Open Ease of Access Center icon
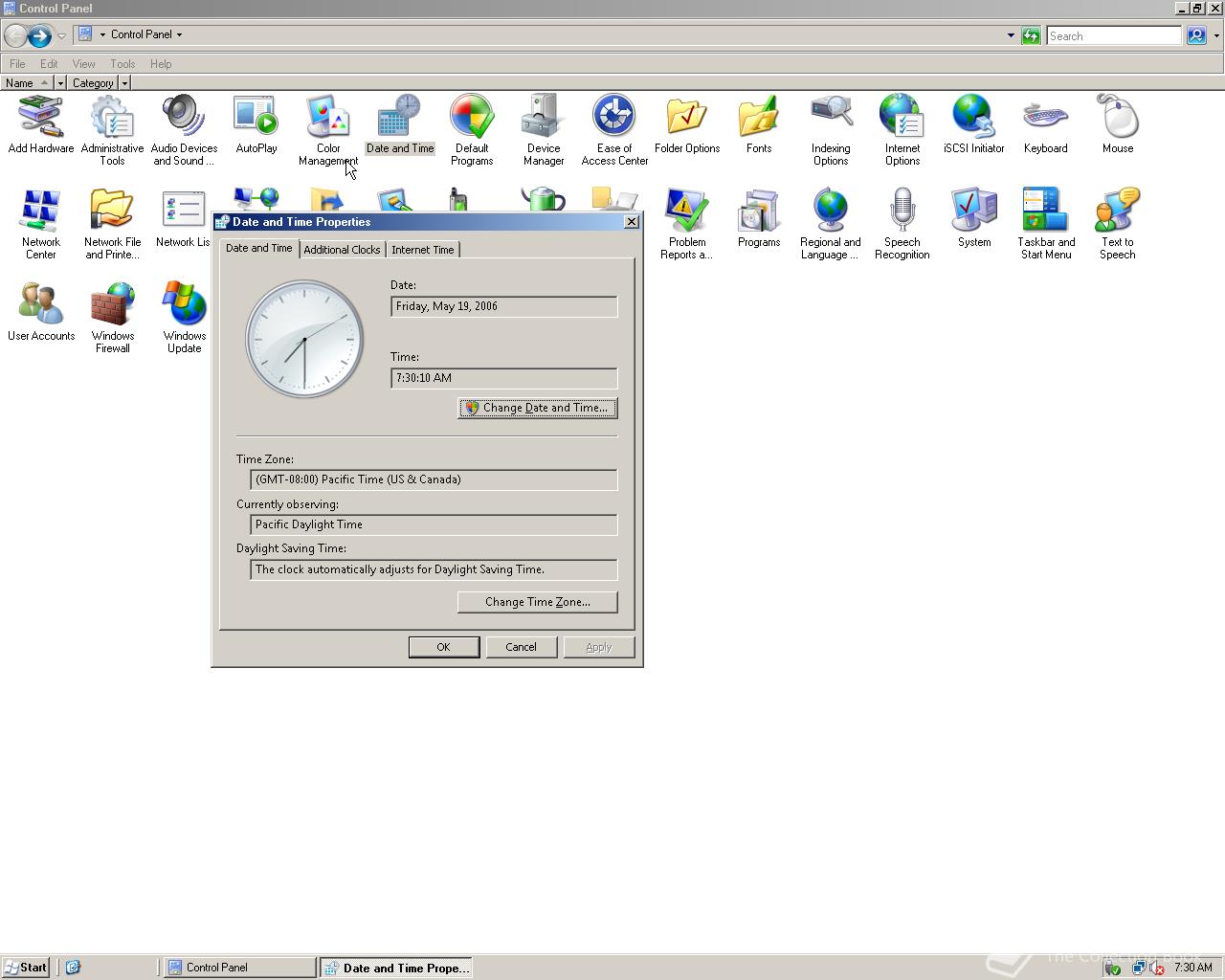 coord(614,130)
